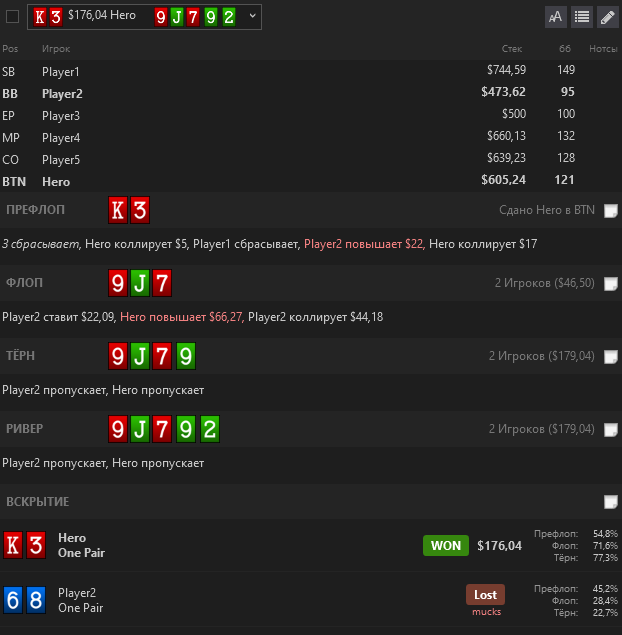Screen dimensions: 622x635
Task: Open the list view icon
Action: click(582, 17)
